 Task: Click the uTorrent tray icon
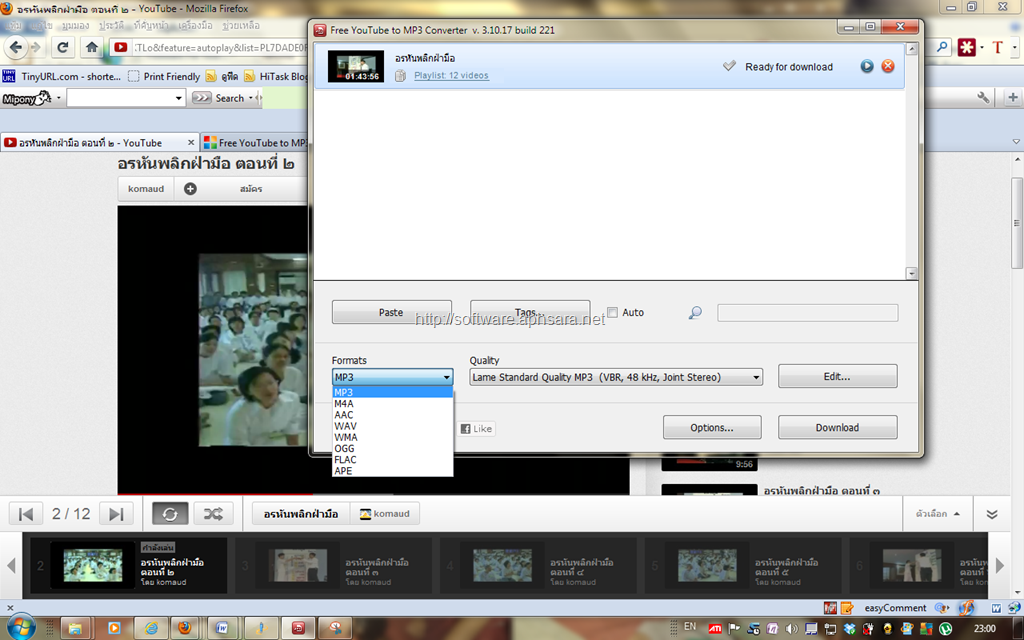(x=946, y=629)
